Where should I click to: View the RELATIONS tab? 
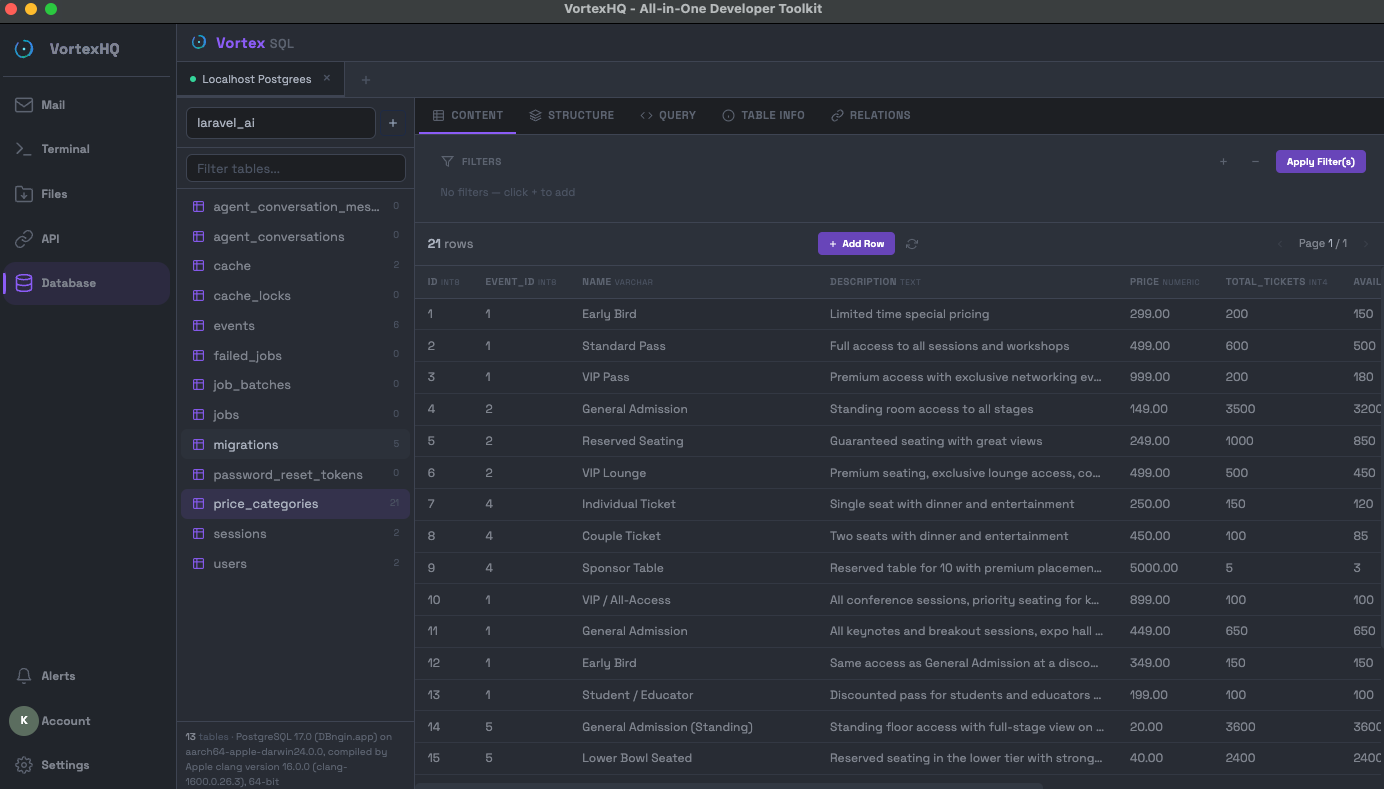click(x=870, y=115)
